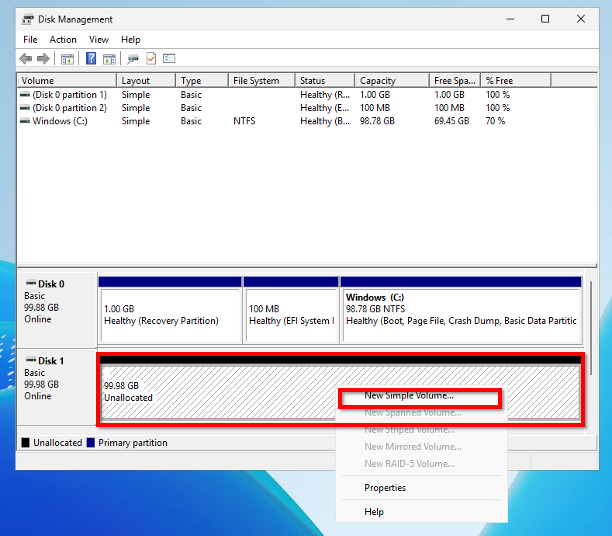Select the 100 MB EFI System partition block
This screenshot has height=536, width=612.
point(291,310)
